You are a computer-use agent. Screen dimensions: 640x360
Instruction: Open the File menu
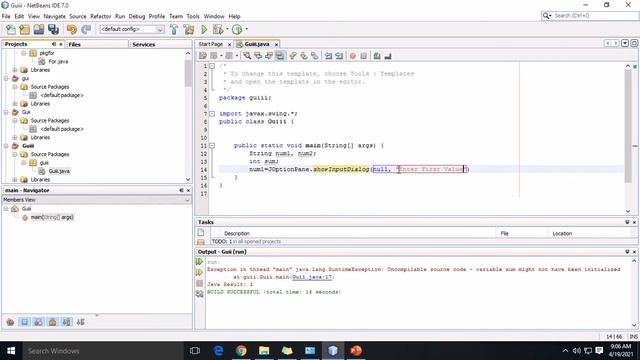coord(6,16)
